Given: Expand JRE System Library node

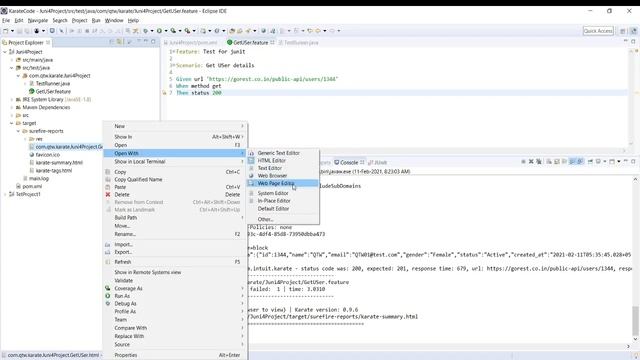Looking at the screenshot, I should [11, 100].
